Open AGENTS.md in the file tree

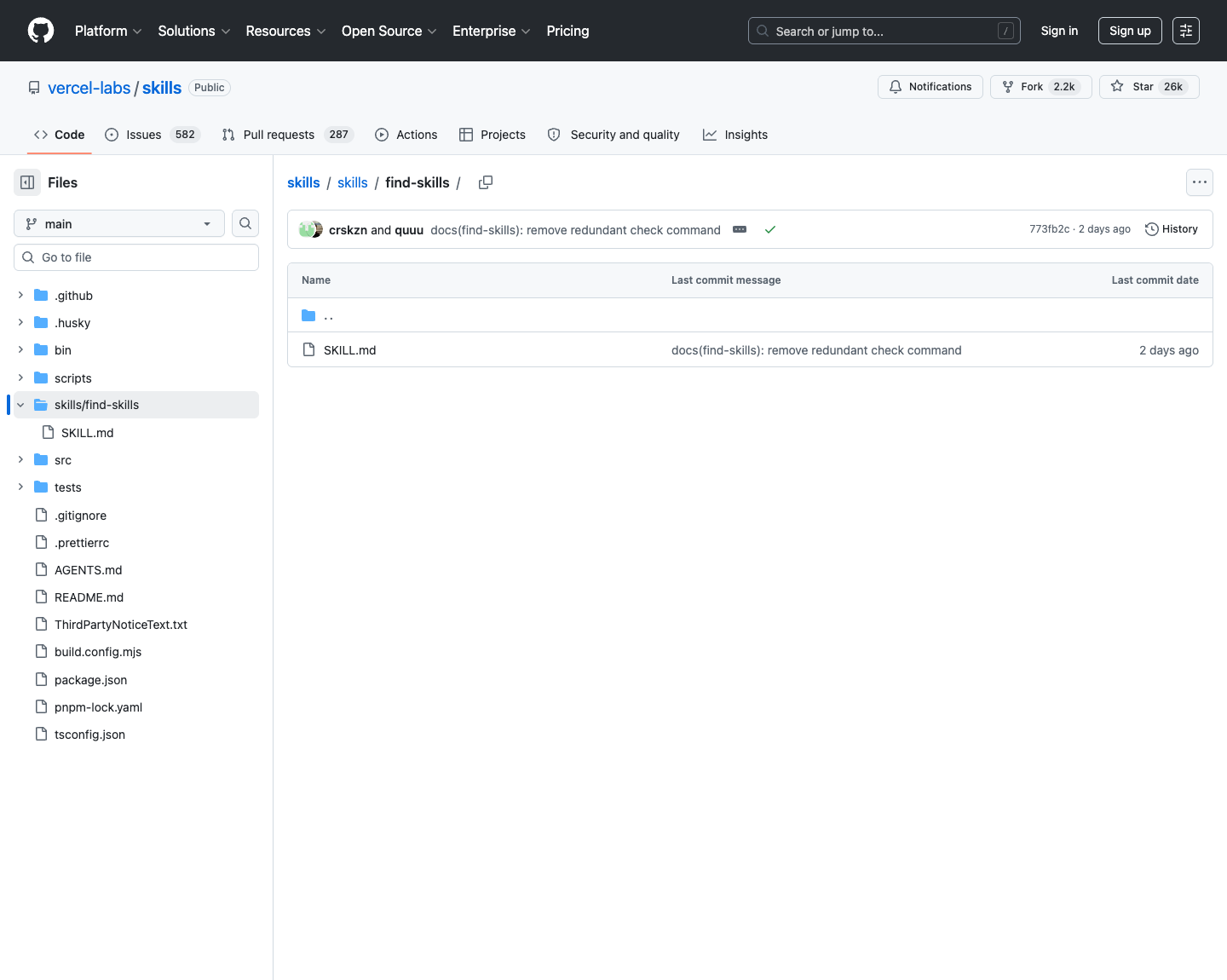[136, 569]
